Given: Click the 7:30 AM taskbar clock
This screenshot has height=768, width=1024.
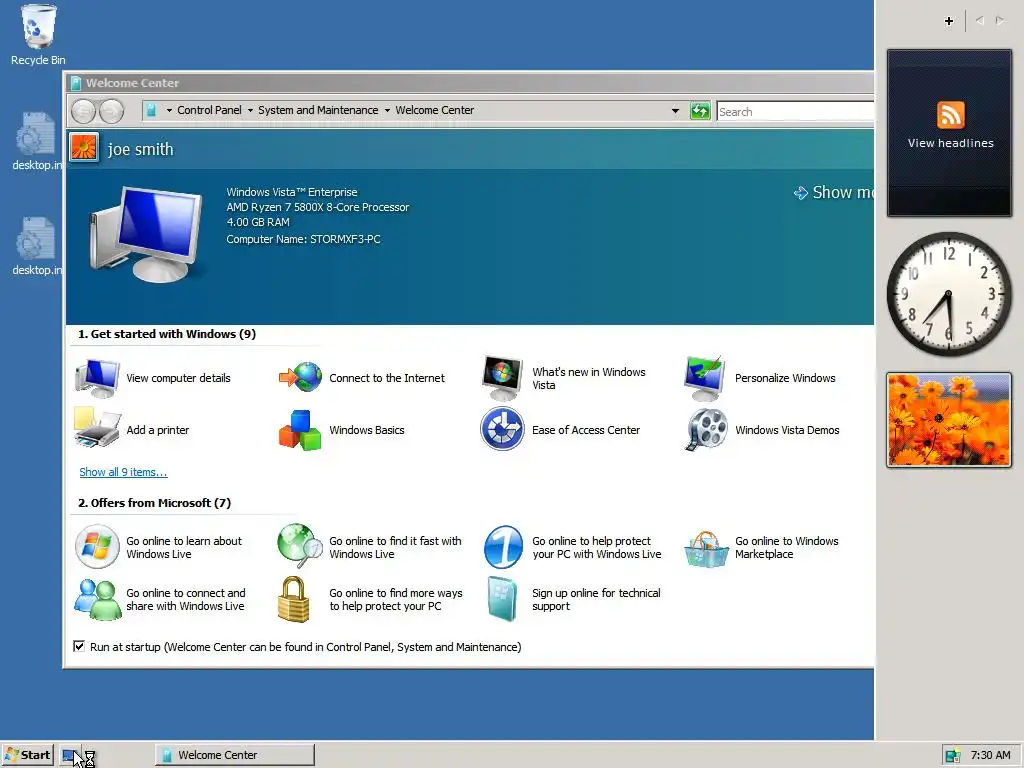Looking at the screenshot, I should coord(990,755).
